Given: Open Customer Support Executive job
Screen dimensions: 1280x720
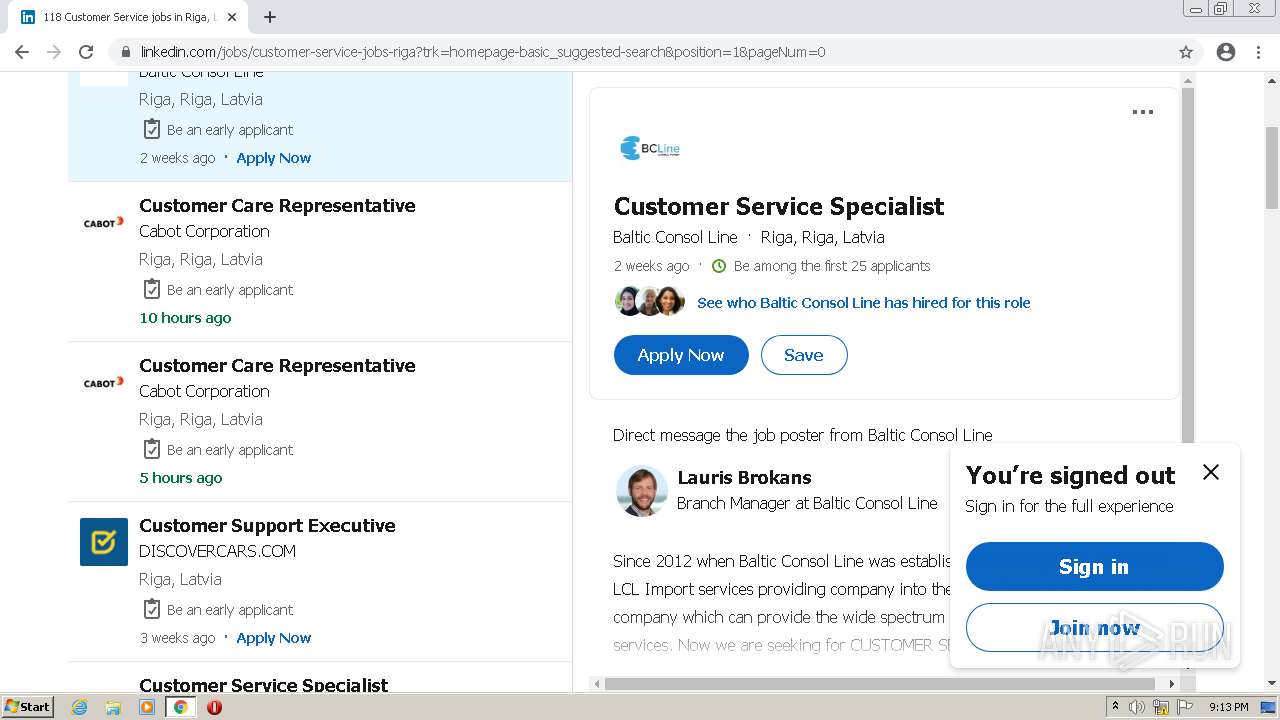Looking at the screenshot, I should click(x=267, y=525).
